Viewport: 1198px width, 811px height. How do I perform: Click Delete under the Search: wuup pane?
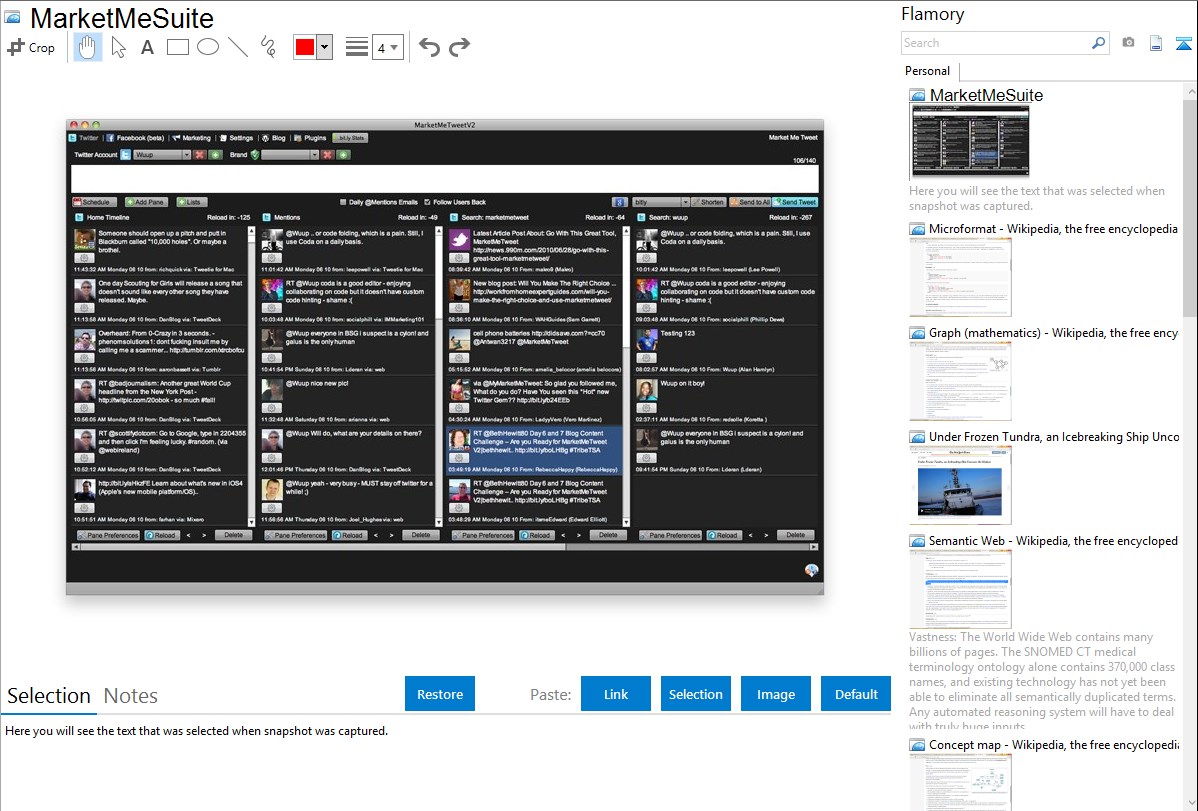tap(795, 535)
